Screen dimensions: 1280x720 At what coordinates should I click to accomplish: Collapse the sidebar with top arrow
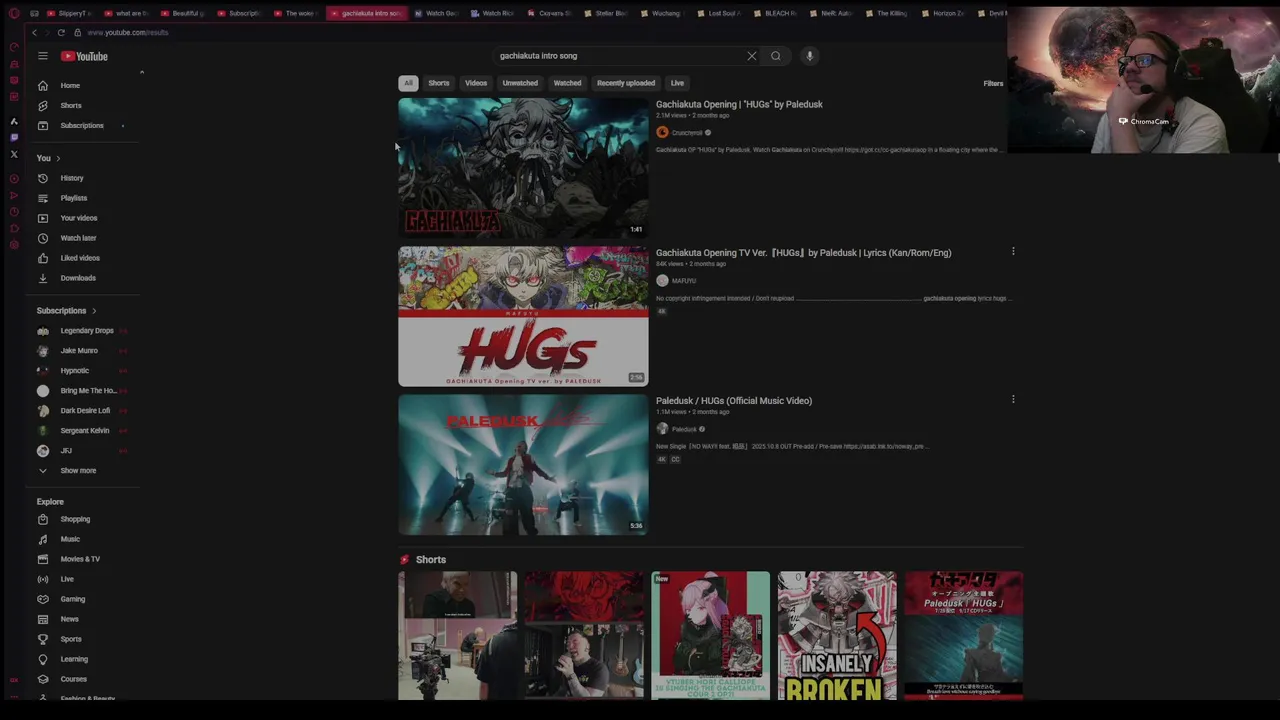(142, 72)
